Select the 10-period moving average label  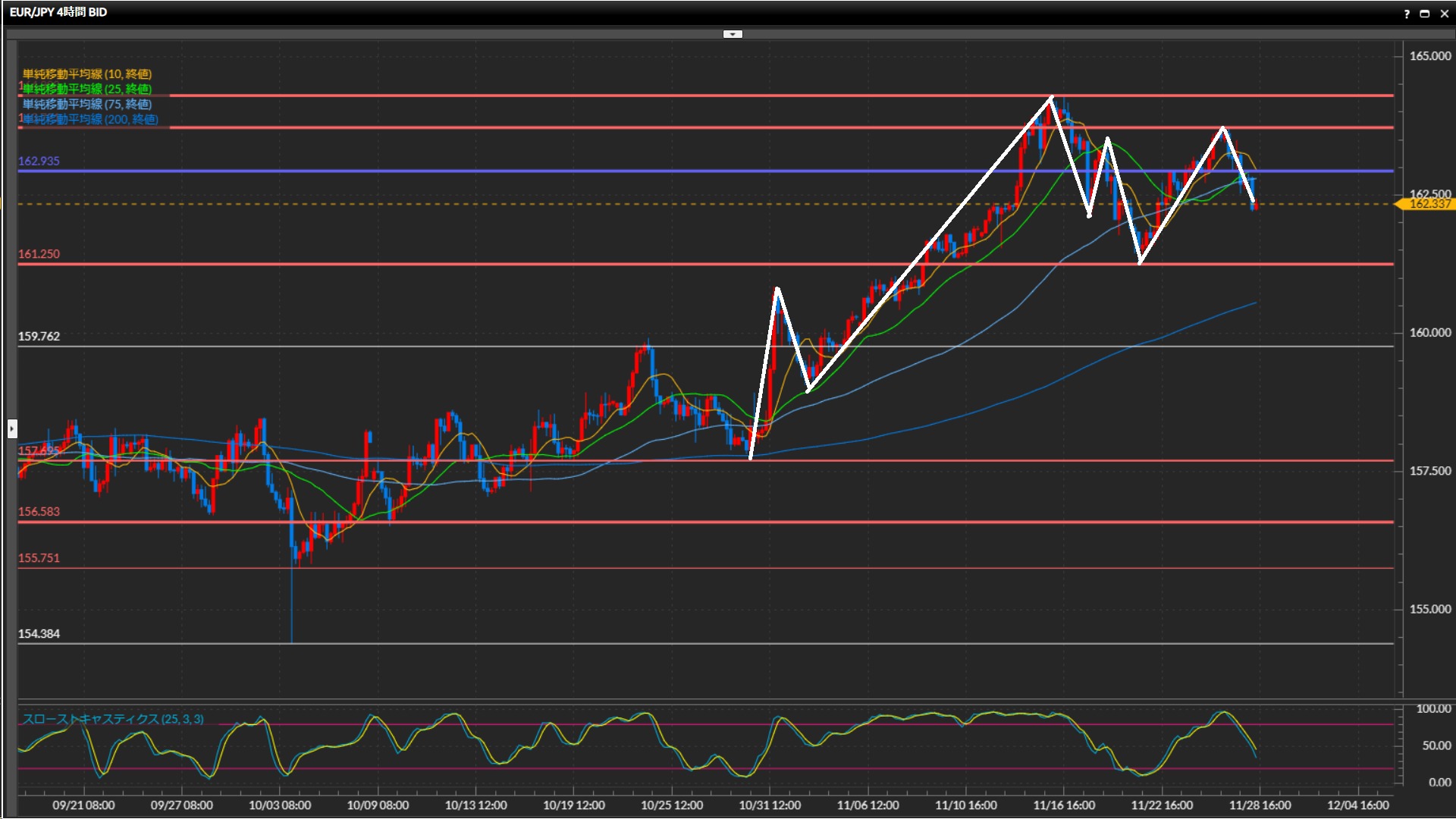pyautogui.click(x=87, y=74)
